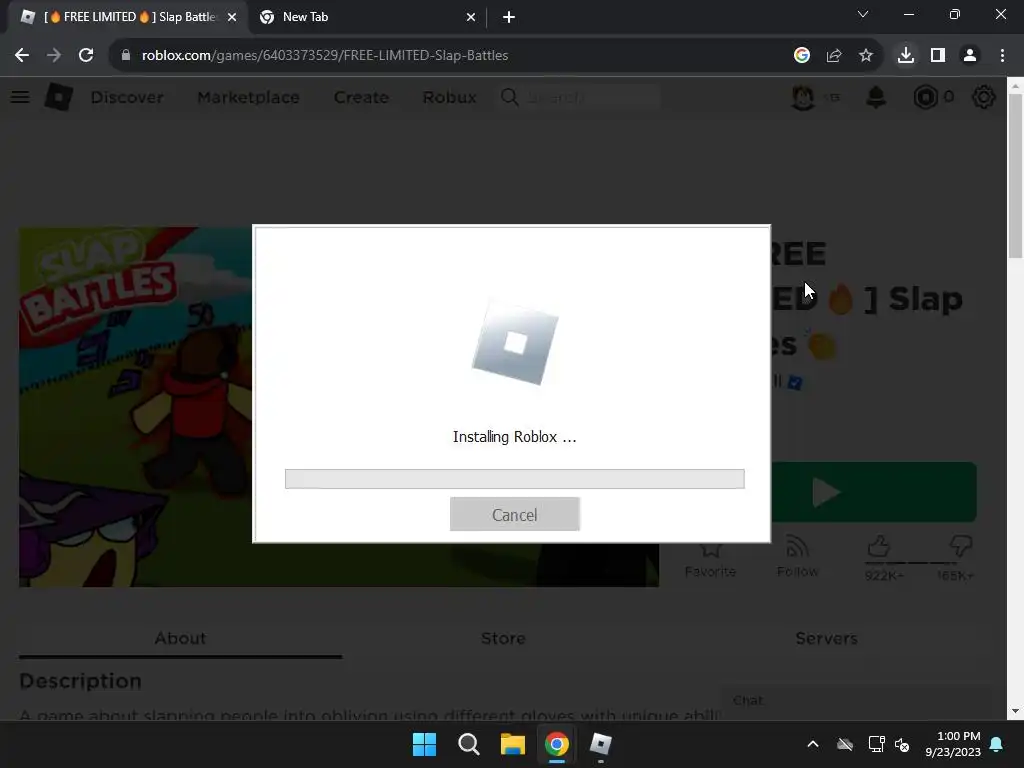This screenshot has height=768, width=1024.
Task: Click the roblox.com address bar URL
Action: 325,56
